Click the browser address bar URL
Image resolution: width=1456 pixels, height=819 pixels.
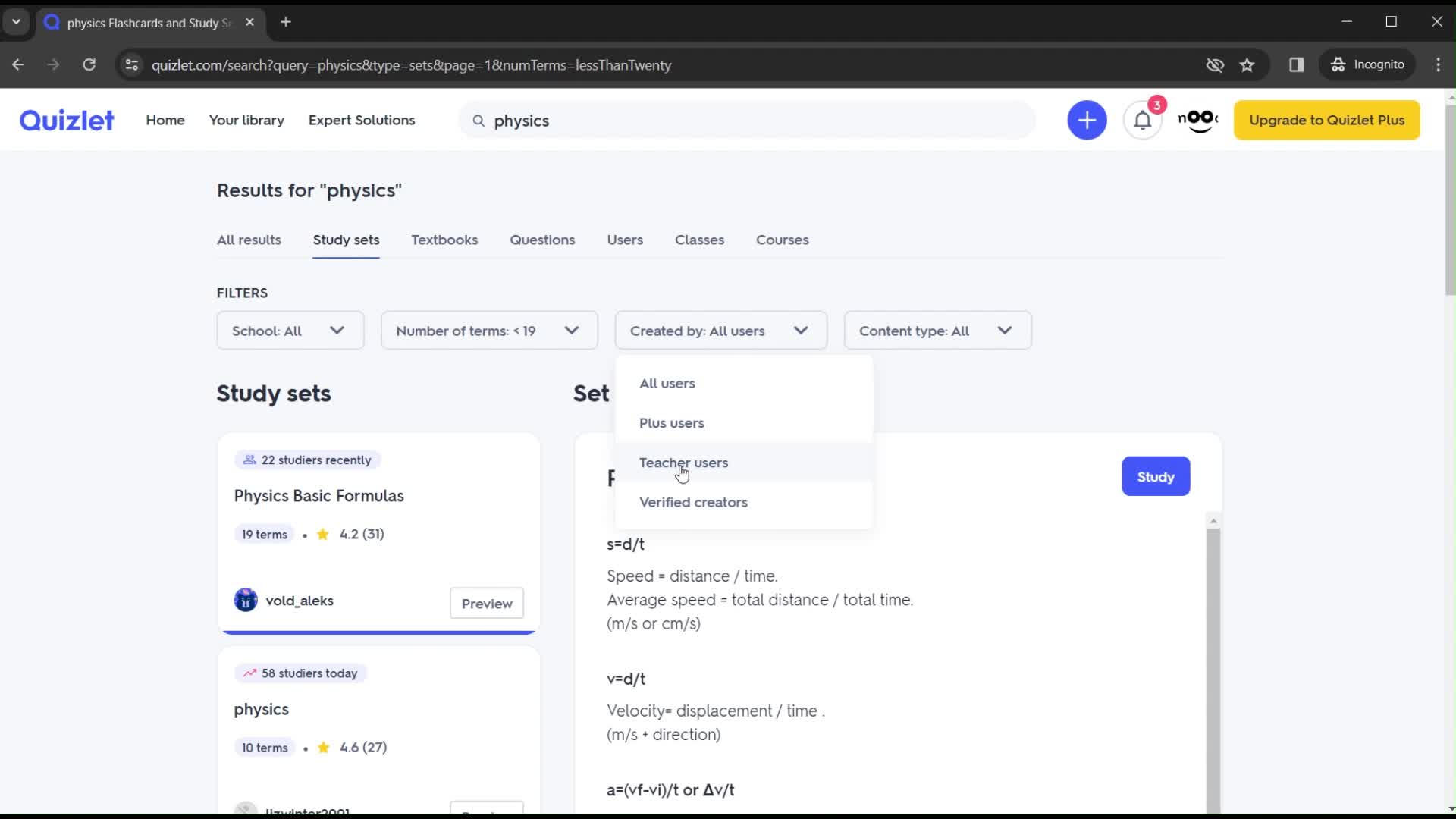411,65
